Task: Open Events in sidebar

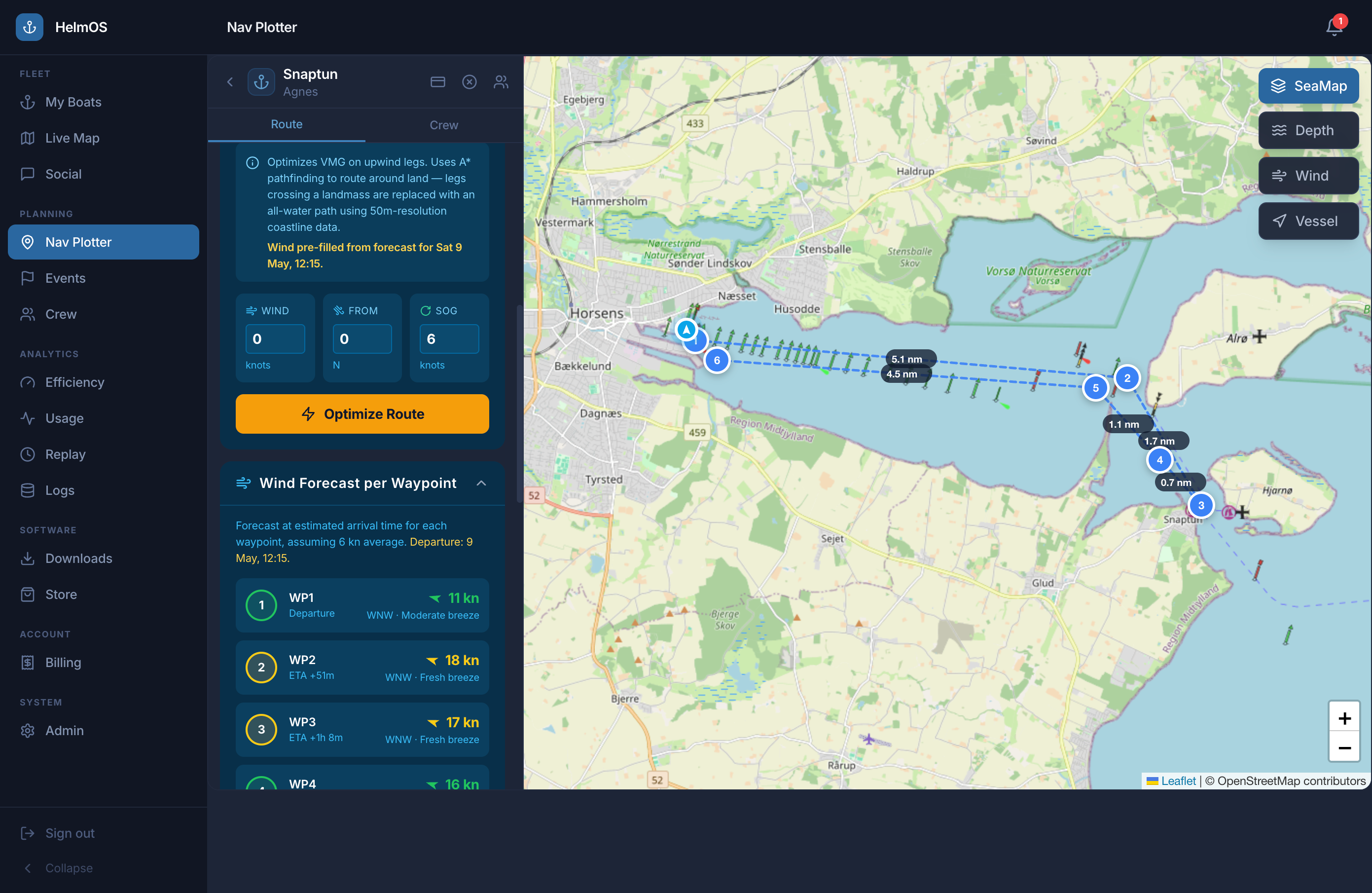Action: [103, 279]
